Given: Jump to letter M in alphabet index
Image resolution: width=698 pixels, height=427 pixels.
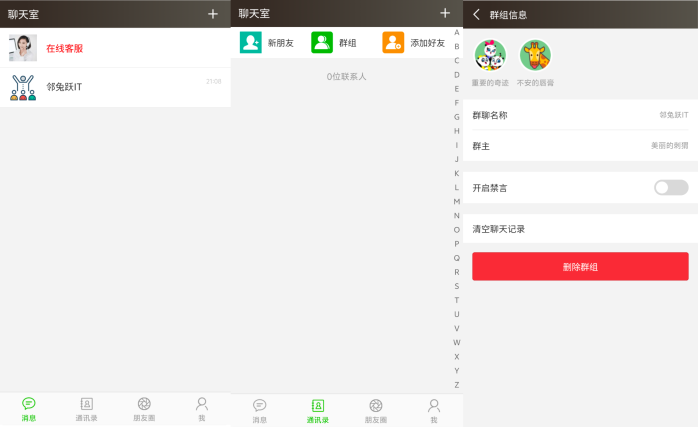Looking at the screenshot, I should point(457,201).
